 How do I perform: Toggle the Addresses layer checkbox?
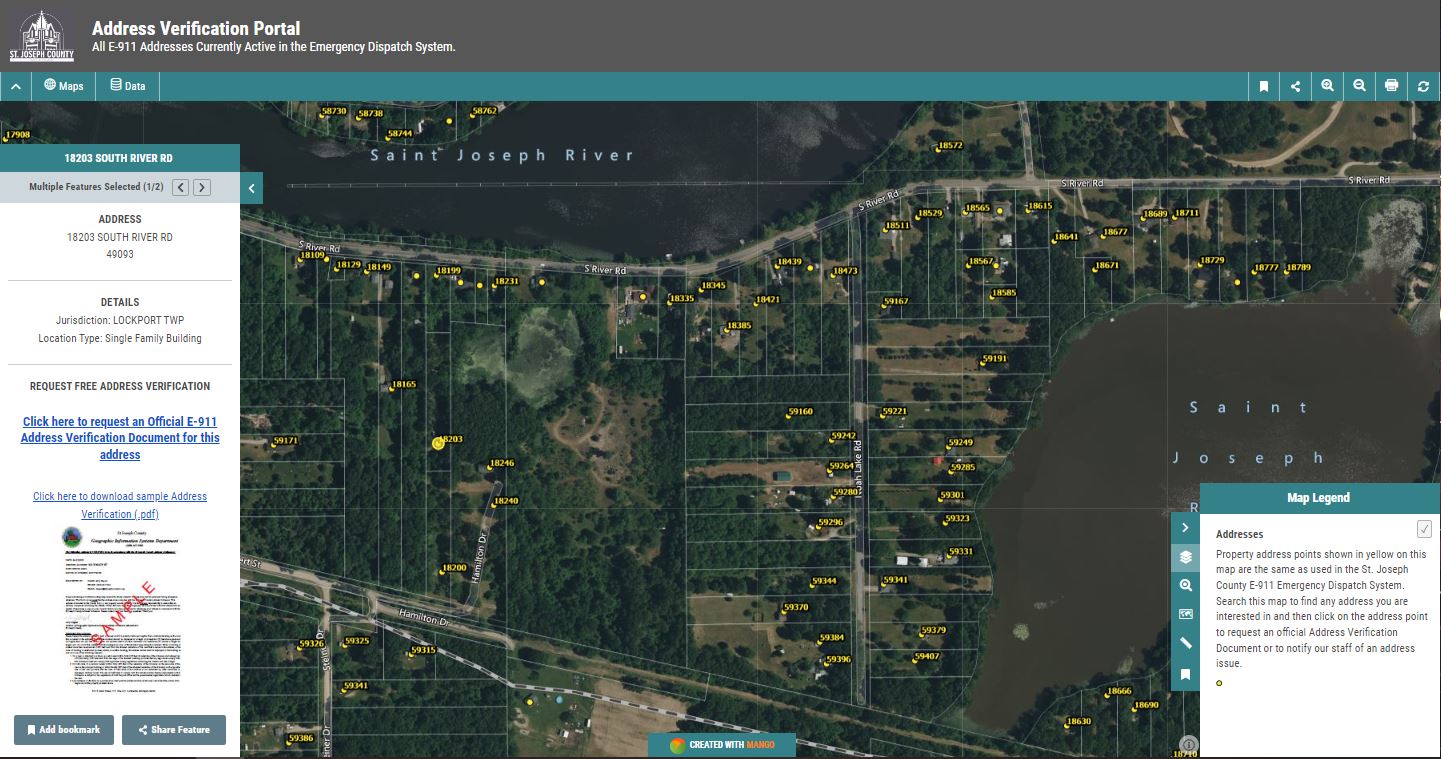pos(1424,529)
